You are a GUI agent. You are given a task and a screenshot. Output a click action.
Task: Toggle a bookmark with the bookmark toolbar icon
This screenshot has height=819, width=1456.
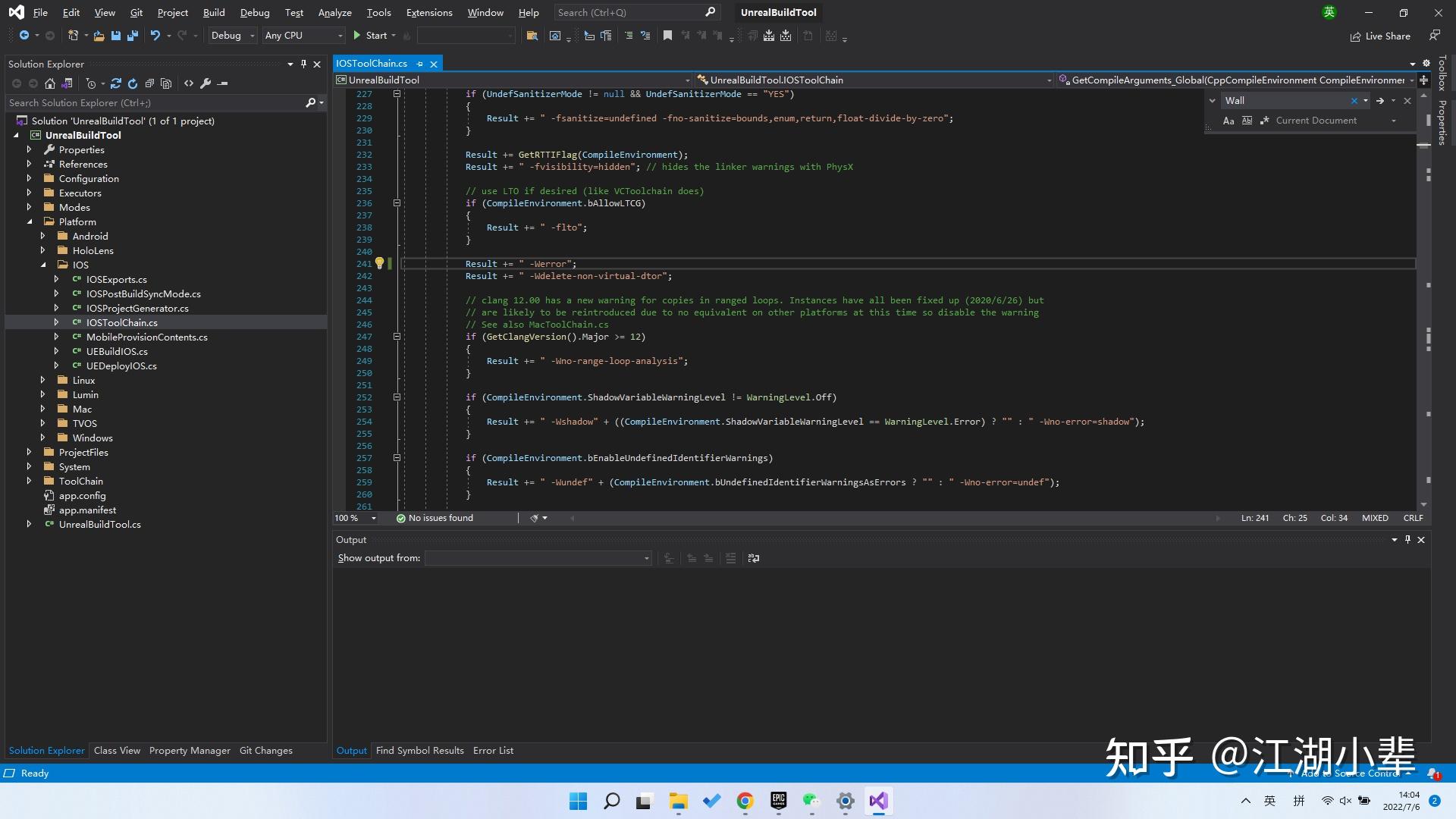(667, 35)
